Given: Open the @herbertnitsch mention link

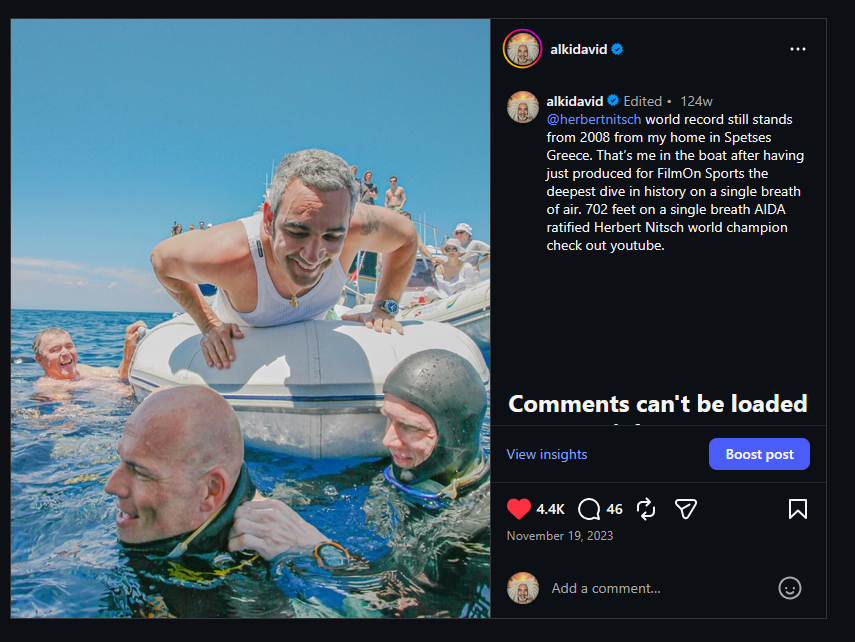Looking at the screenshot, I should point(593,119).
